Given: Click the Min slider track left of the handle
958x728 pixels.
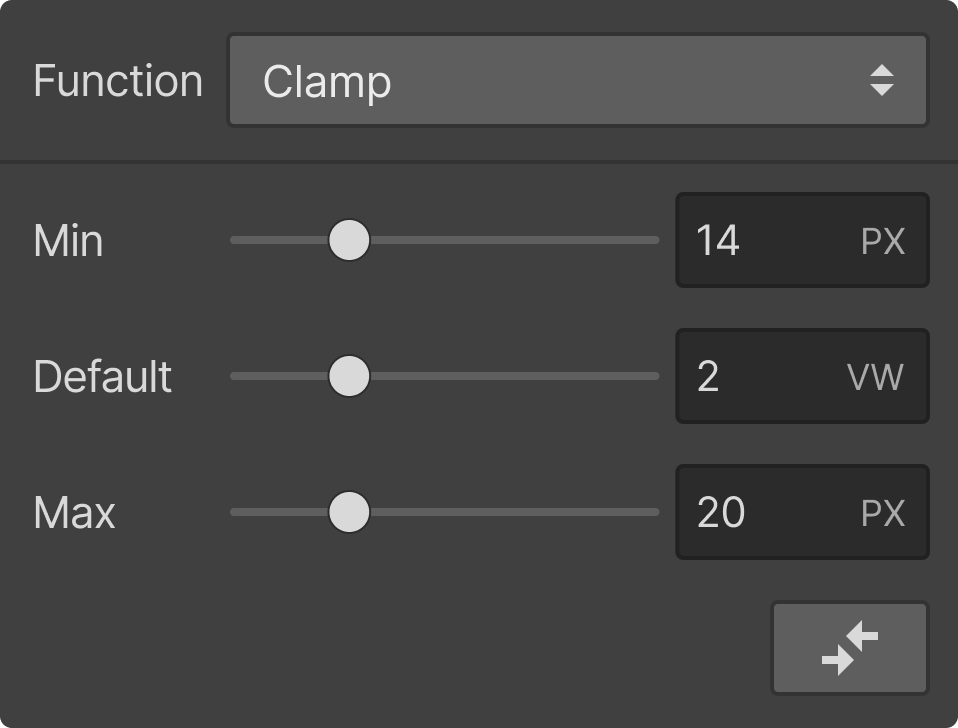Looking at the screenshot, I should click(279, 240).
